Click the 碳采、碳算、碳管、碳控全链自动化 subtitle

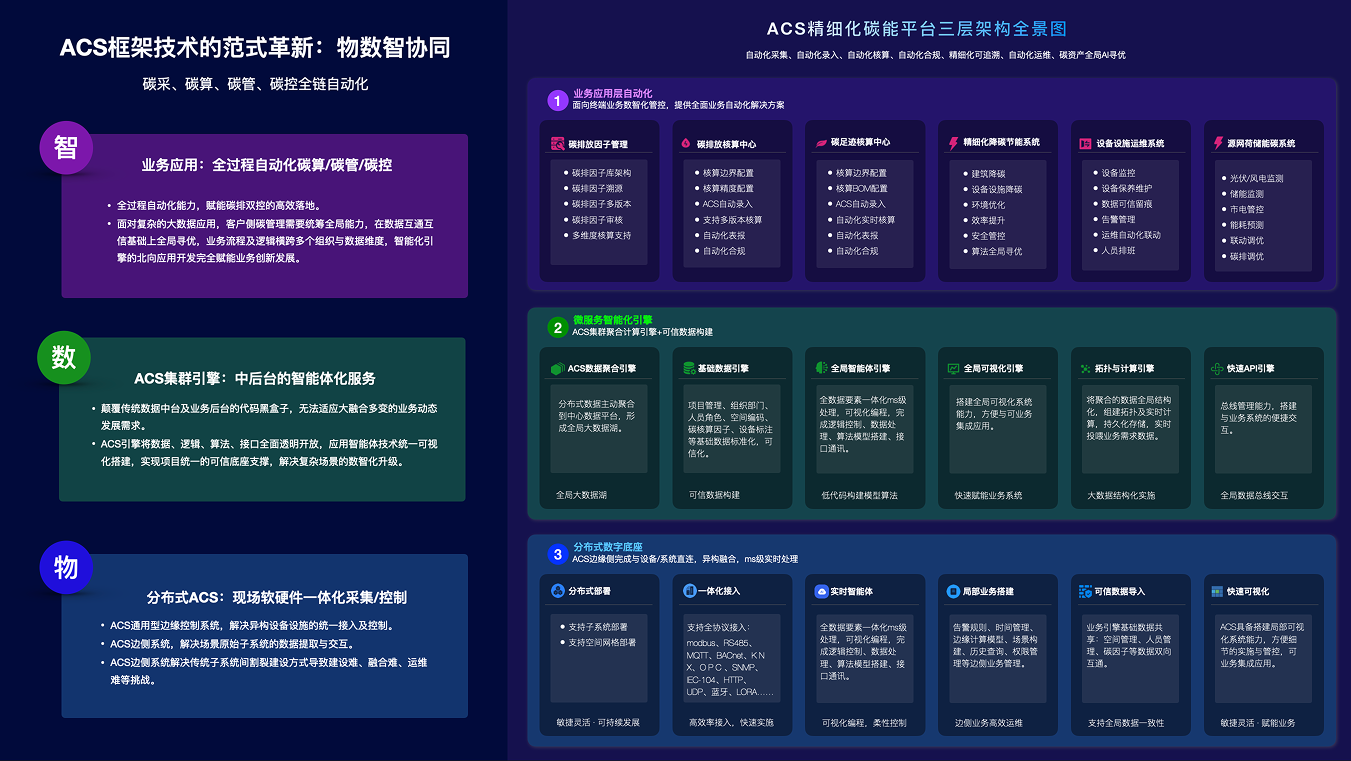coord(256,84)
